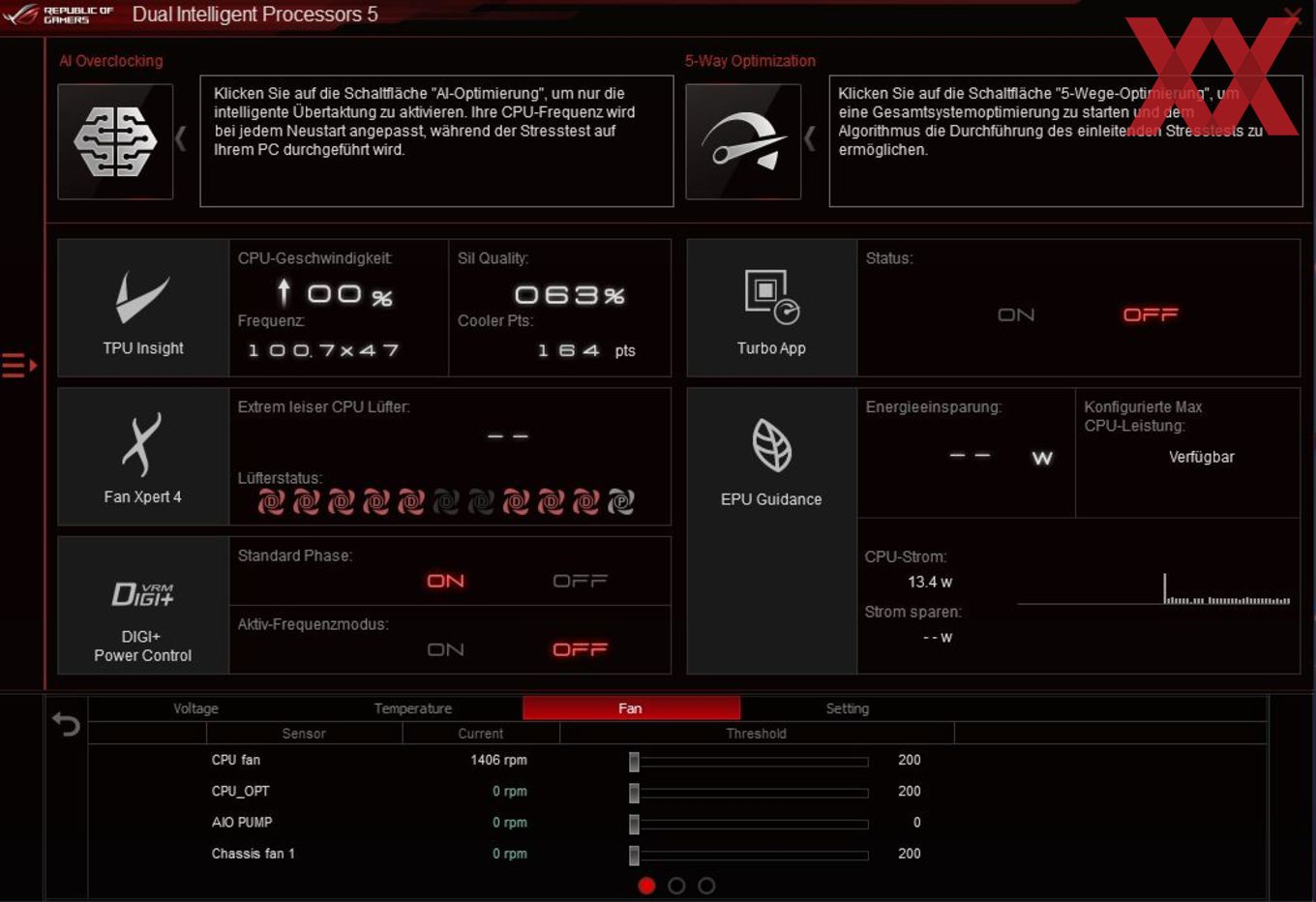Open DIGI+ Power Control tile
The width and height of the screenshot is (1316, 902).
[143, 606]
